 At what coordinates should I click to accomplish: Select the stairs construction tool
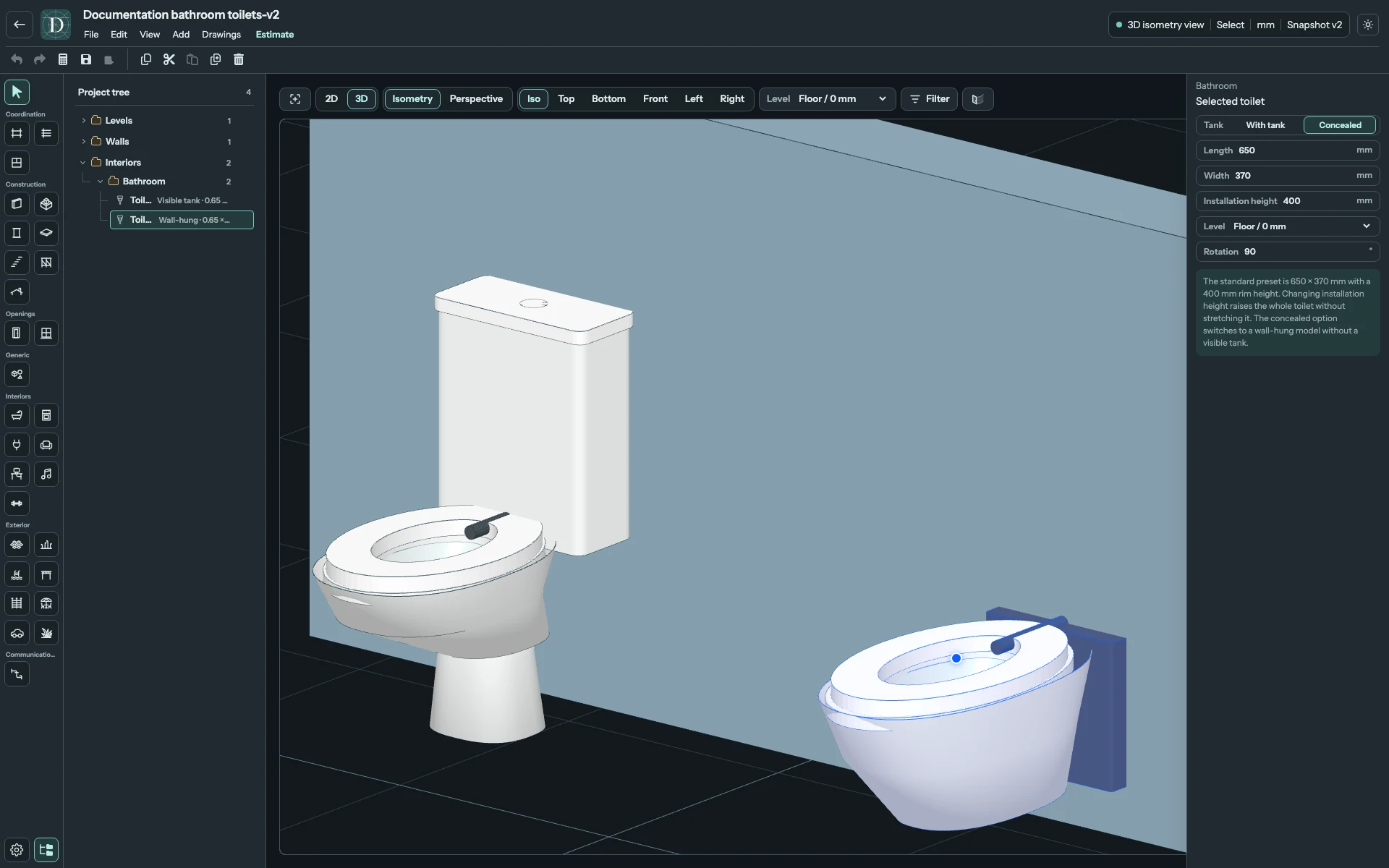point(17,263)
